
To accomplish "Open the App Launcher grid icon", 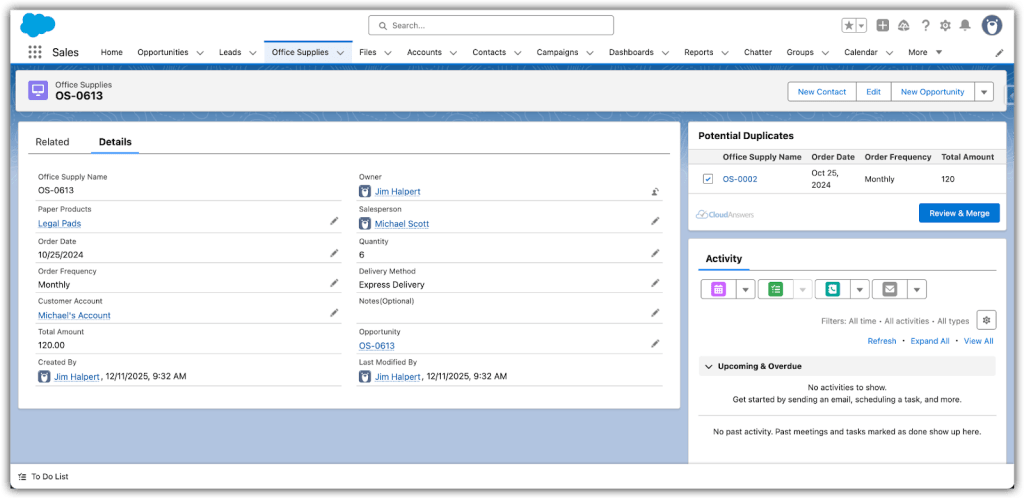I will (35, 52).
